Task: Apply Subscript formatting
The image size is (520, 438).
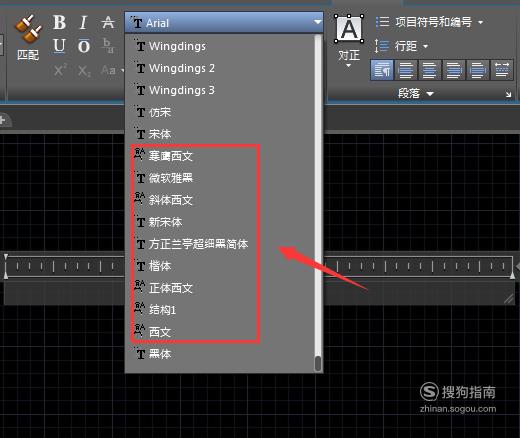Action: pos(84,71)
